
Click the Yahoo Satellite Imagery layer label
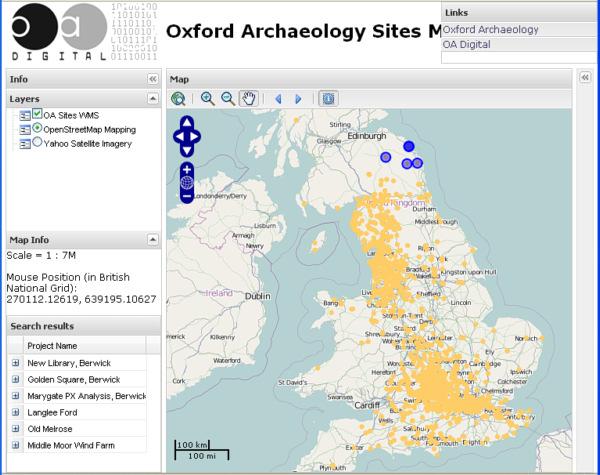[88, 144]
